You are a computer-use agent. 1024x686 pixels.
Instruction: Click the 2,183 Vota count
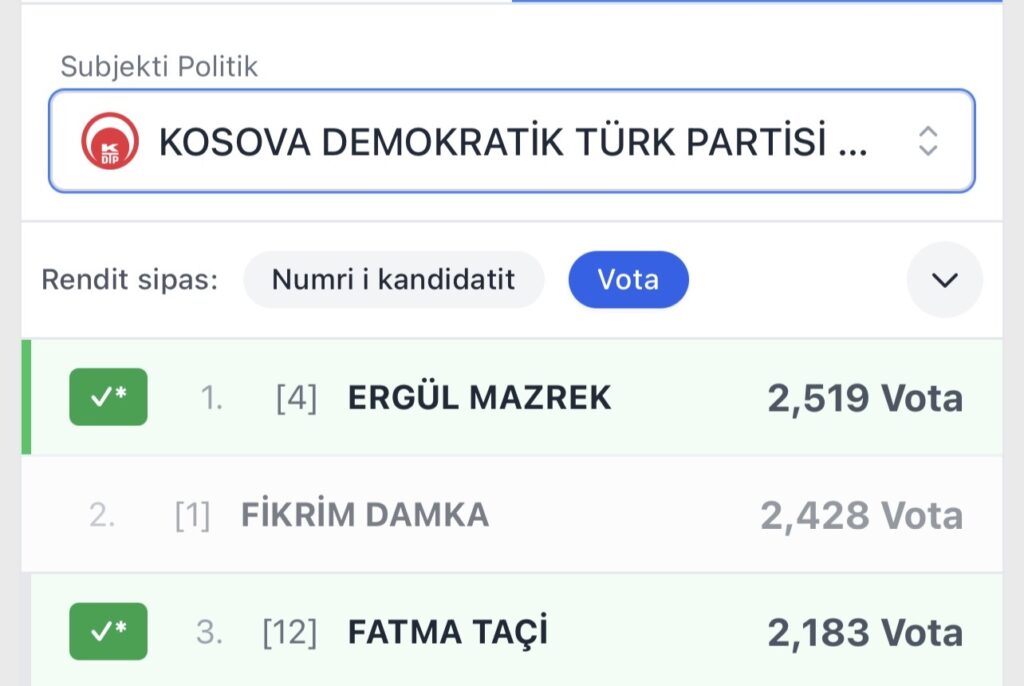pyautogui.click(x=865, y=632)
